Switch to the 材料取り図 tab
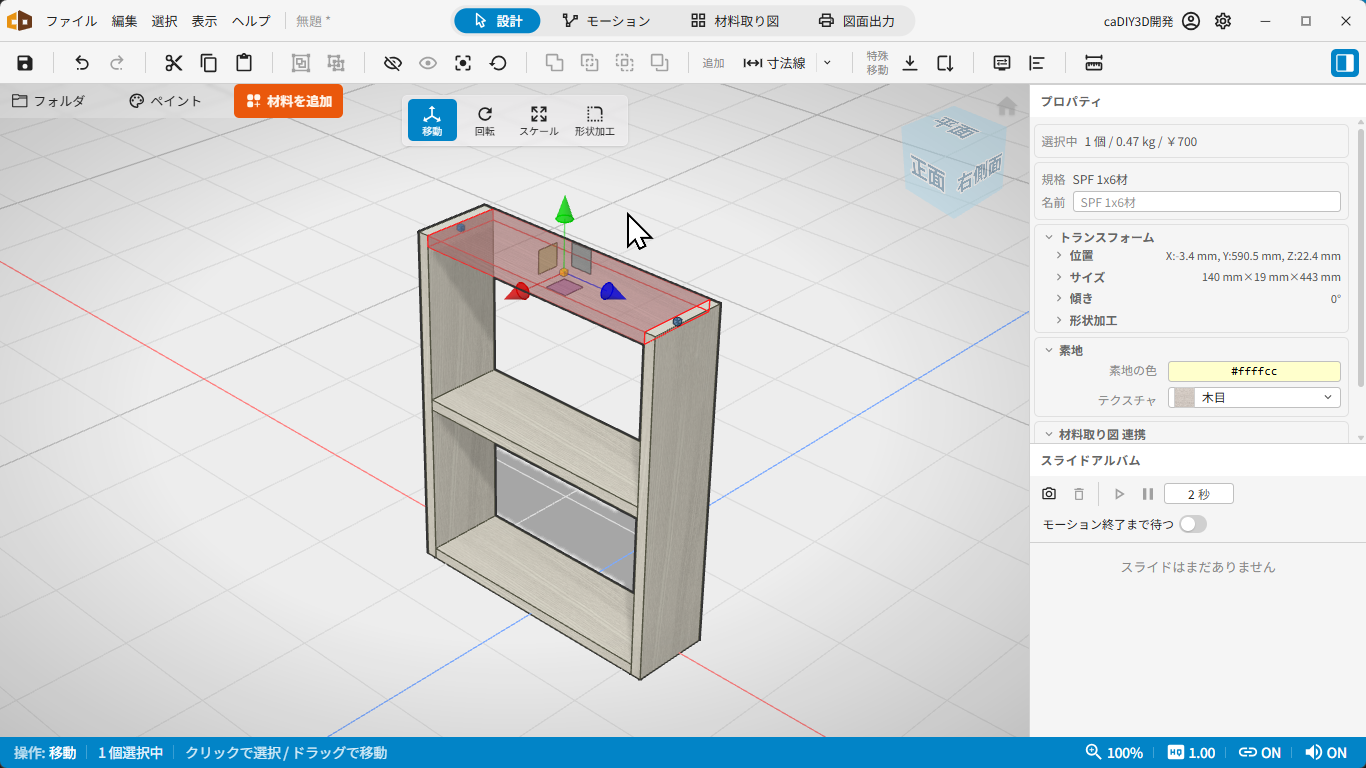Image resolution: width=1366 pixels, height=768 pixels. [x=735, y=21]
